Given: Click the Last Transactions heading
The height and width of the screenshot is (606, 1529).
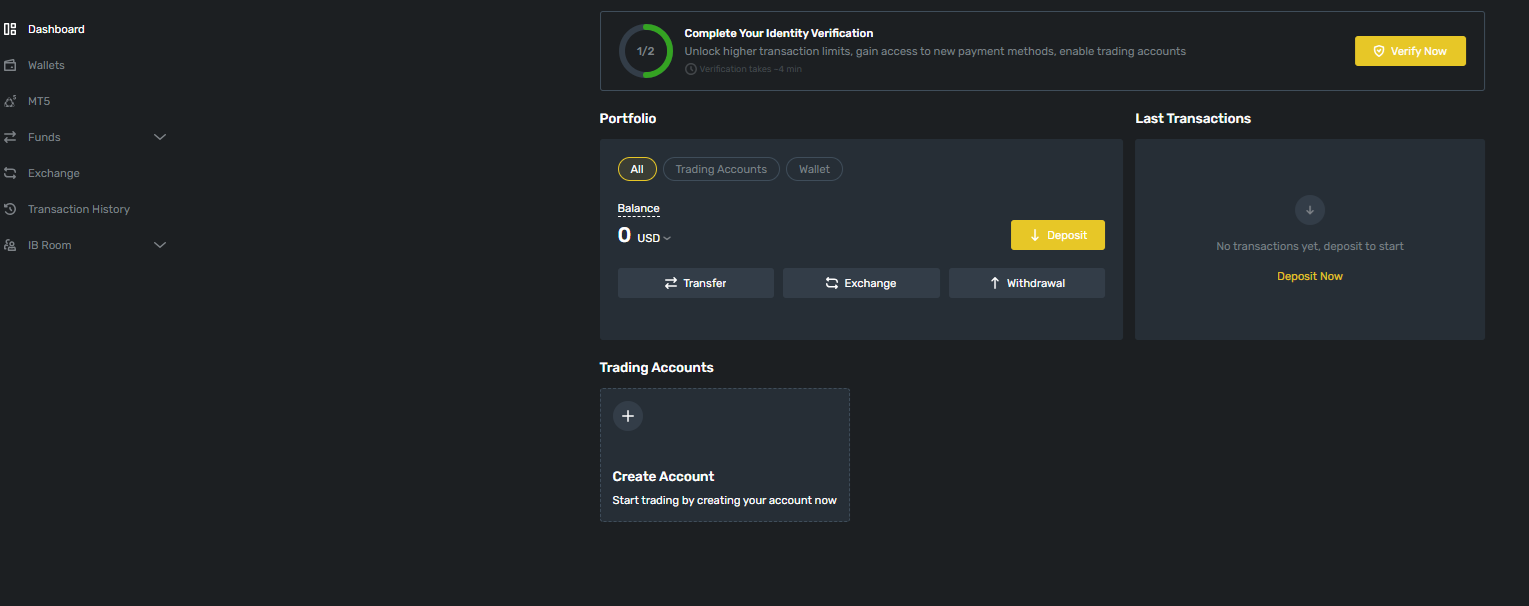Looking at the screenshot, I should coord(1193,118).
